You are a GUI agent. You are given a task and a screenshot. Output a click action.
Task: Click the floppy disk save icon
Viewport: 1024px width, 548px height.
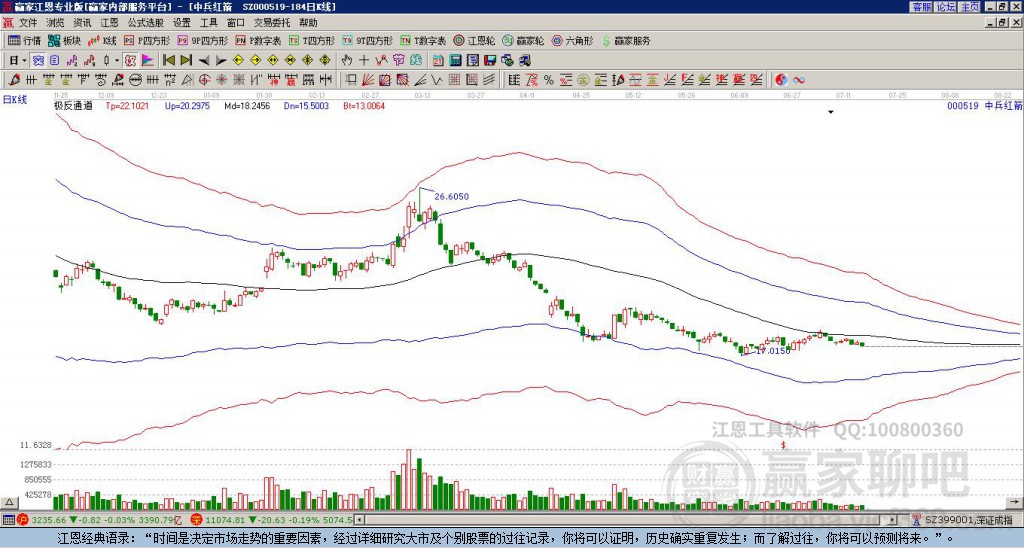[490, 61]
